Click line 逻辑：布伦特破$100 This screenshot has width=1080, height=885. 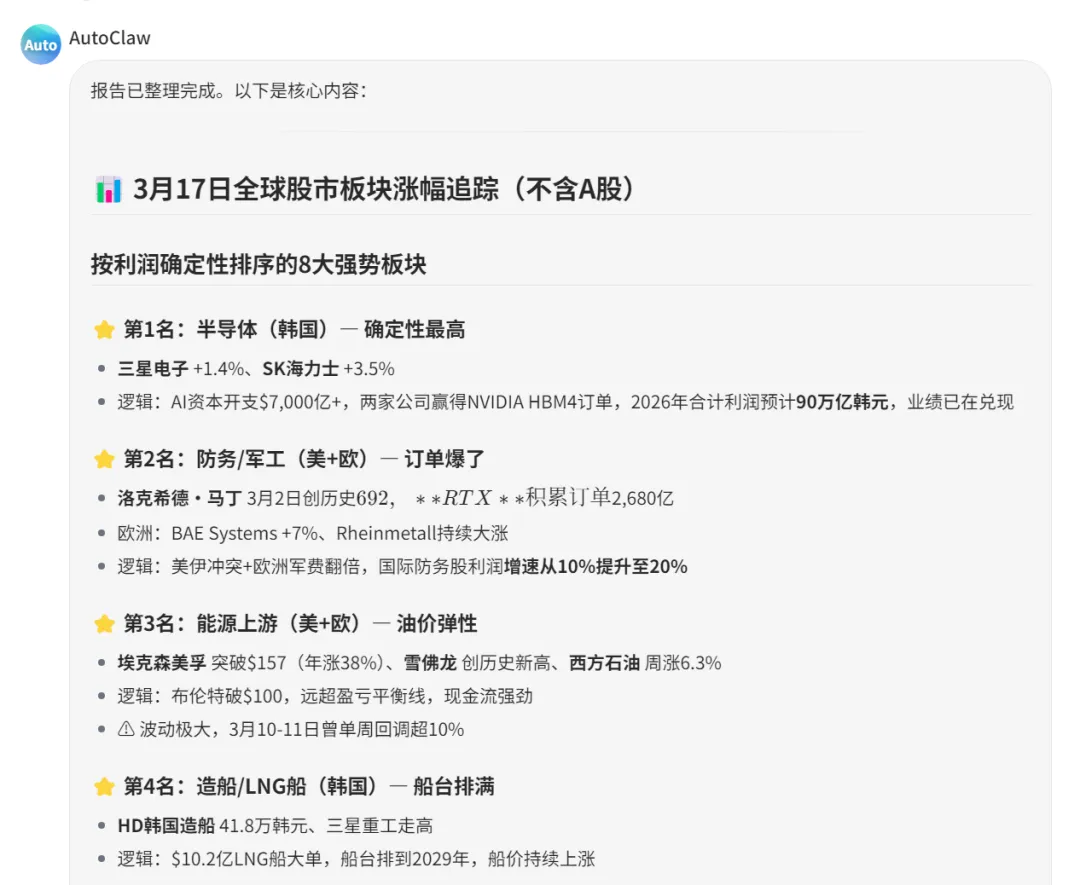tap(325, 696)
